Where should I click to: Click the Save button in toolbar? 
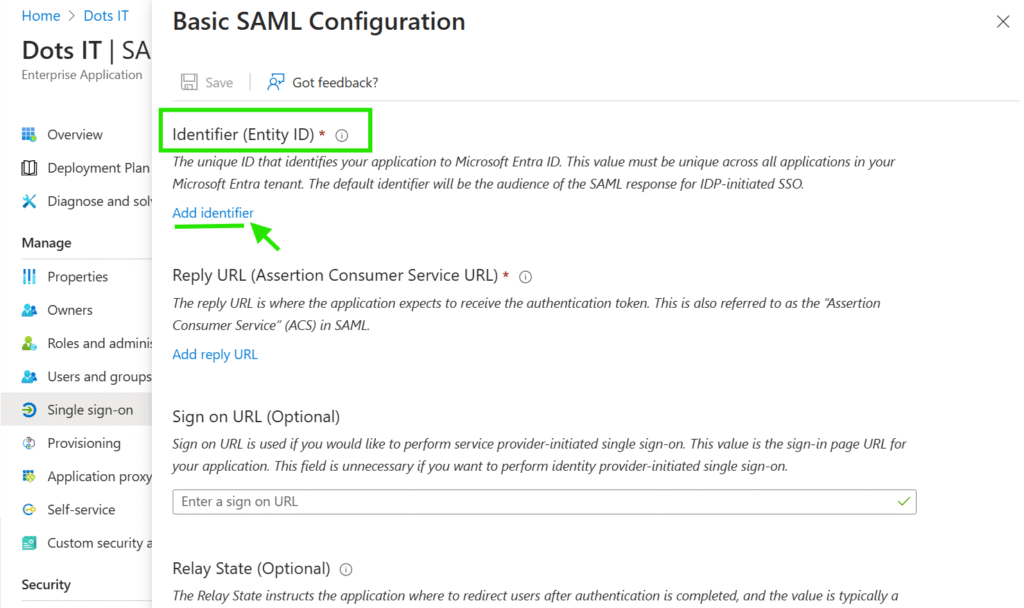[x=207, y=82]
